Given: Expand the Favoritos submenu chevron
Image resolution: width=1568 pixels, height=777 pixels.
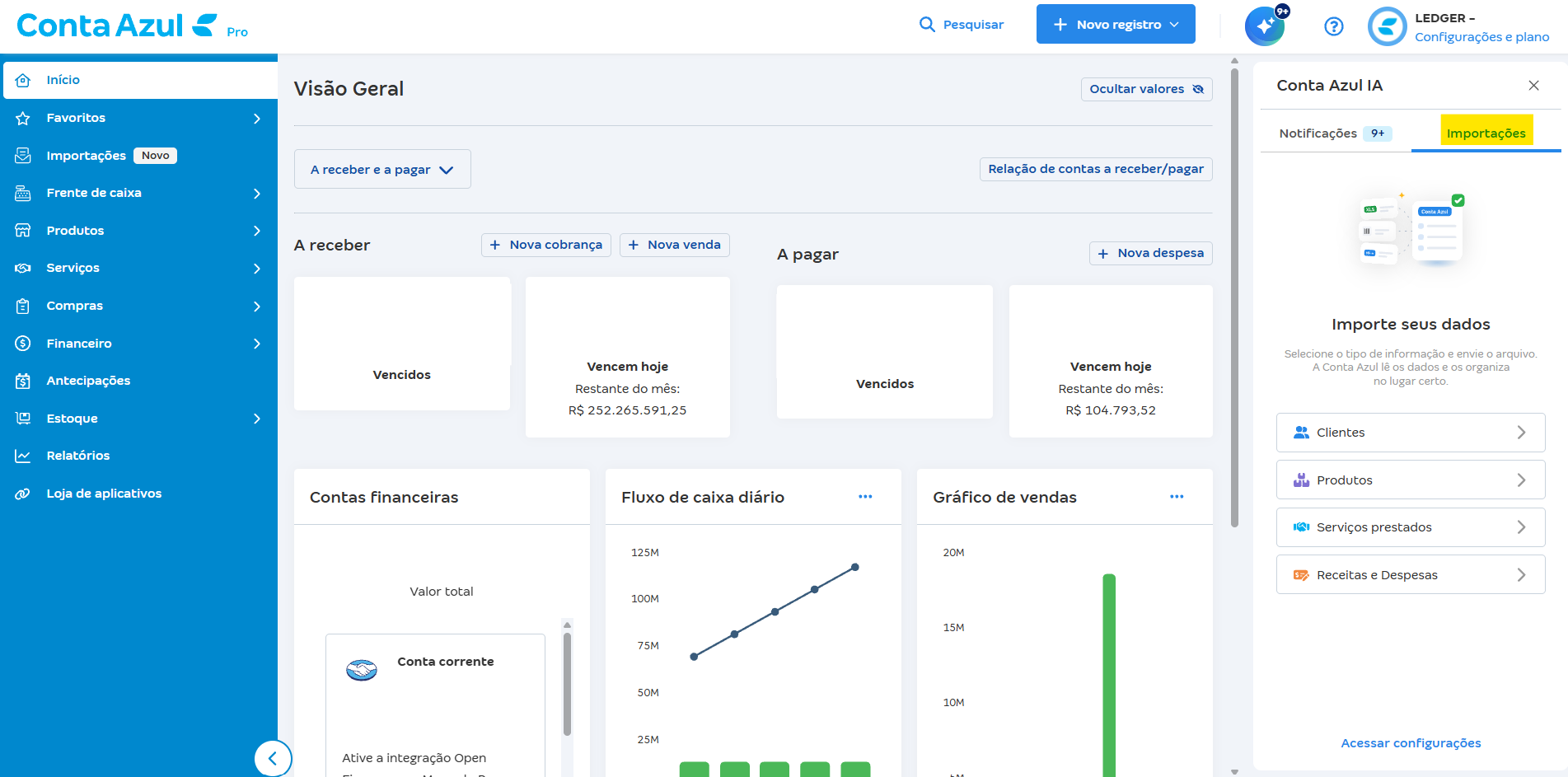Looking at the screenshot, I should [x=257, y=119].
